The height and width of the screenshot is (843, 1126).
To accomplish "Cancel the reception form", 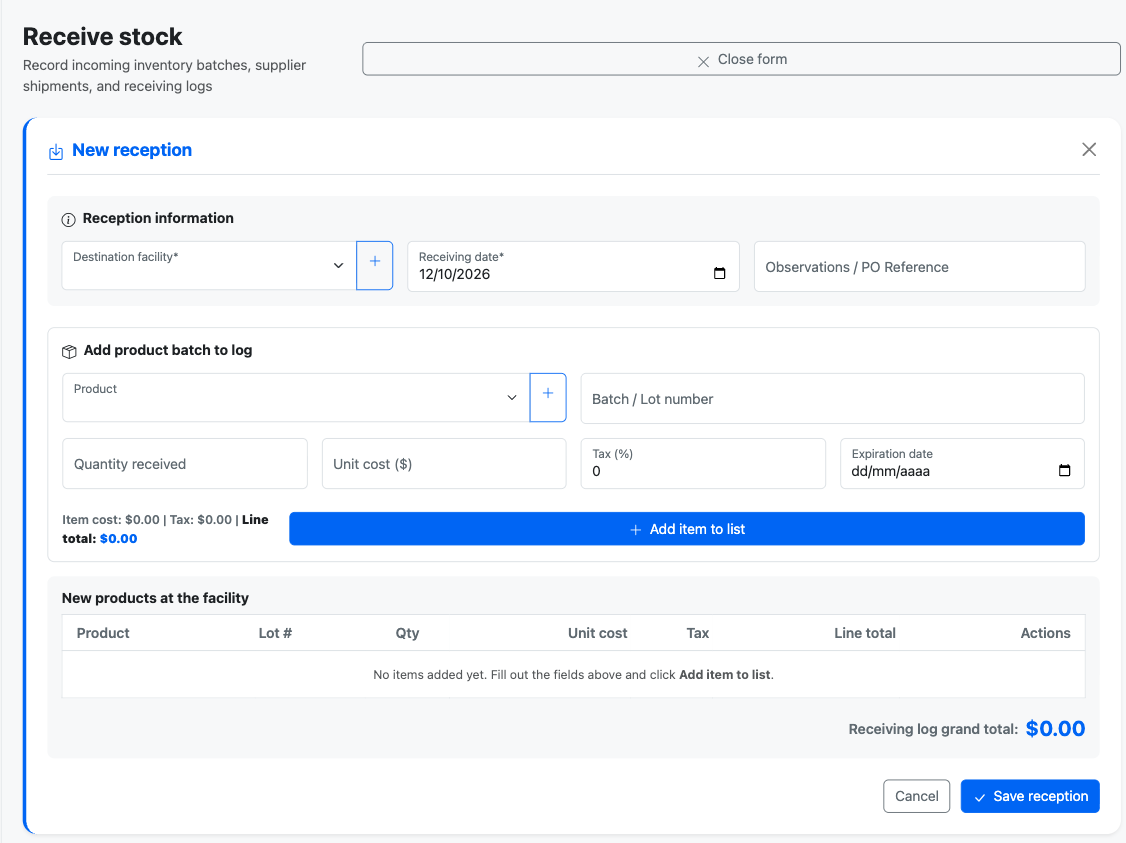I will coord(916,796).
